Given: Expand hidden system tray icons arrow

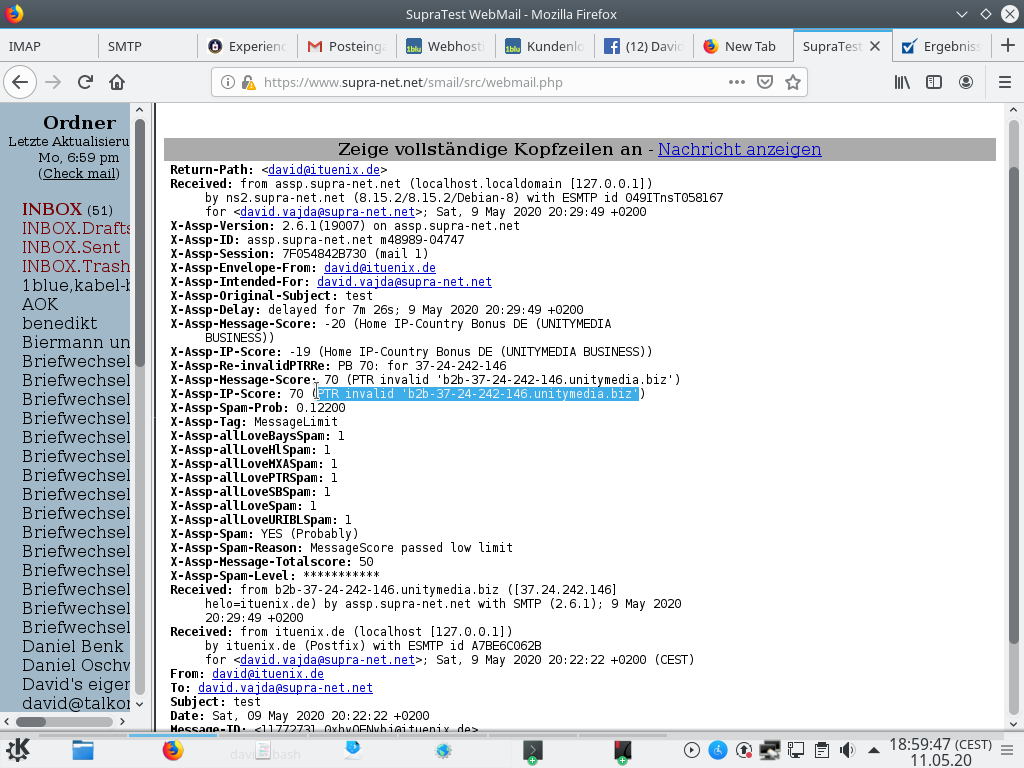Looking at the screenshot, I should coord(874,750).
